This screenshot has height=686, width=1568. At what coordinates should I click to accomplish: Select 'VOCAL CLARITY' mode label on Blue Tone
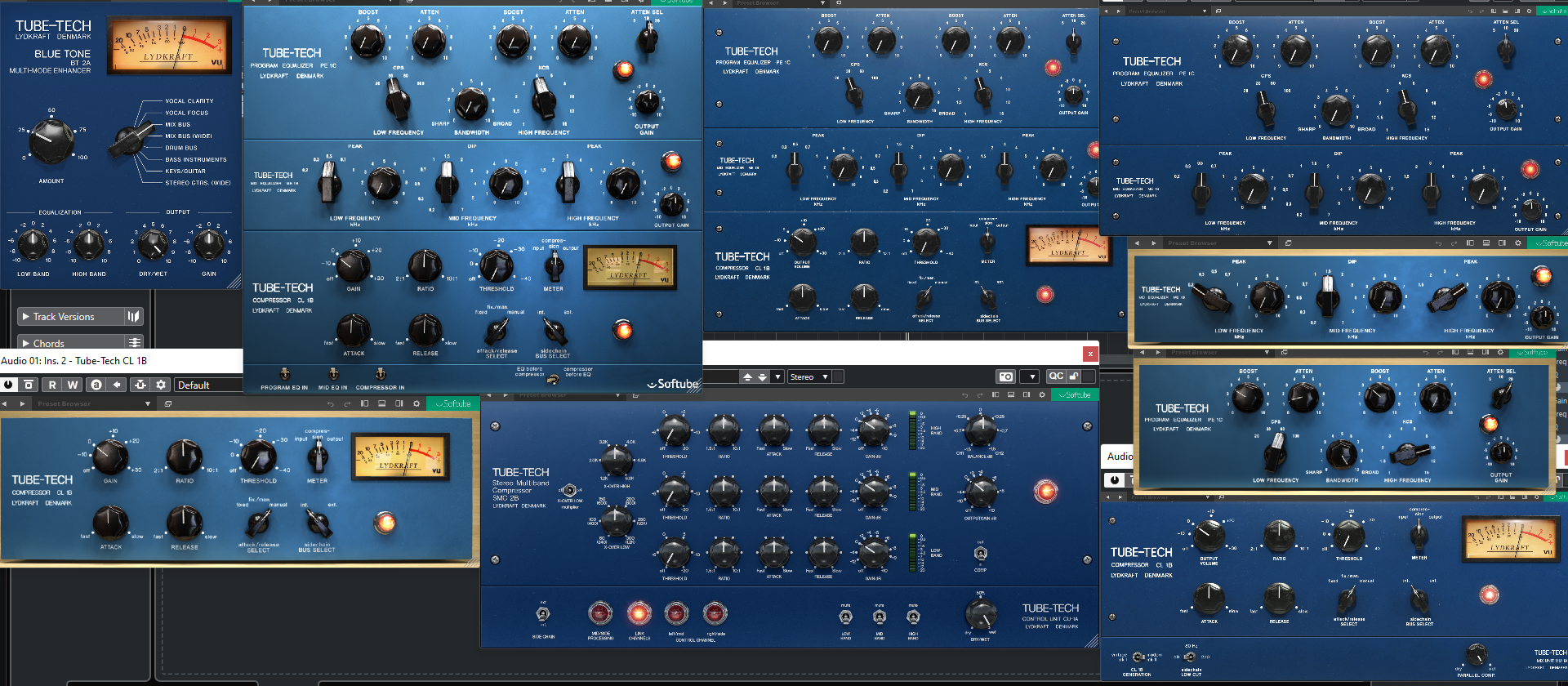[189, 101]
